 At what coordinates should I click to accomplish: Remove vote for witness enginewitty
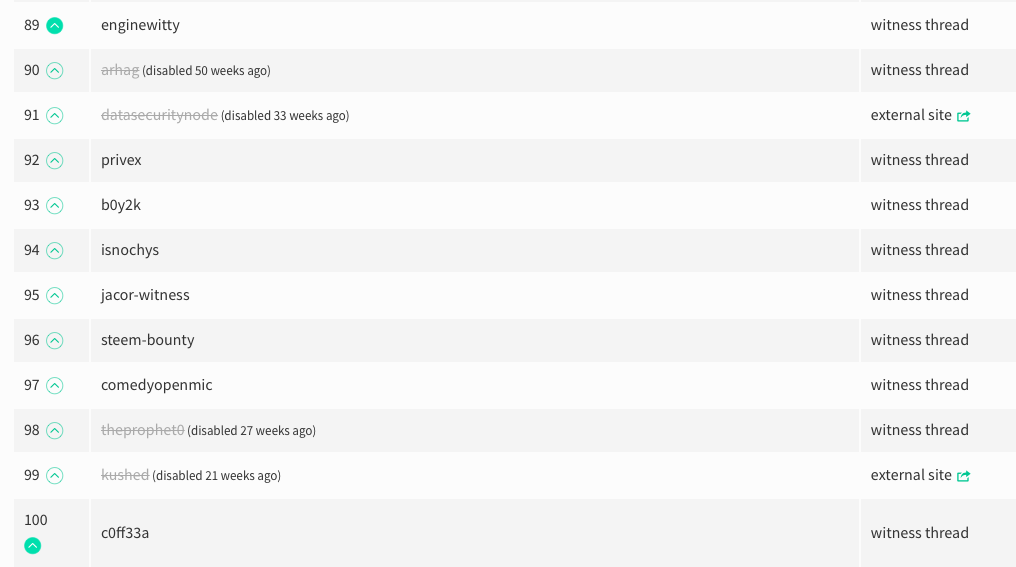coord(54,26)
